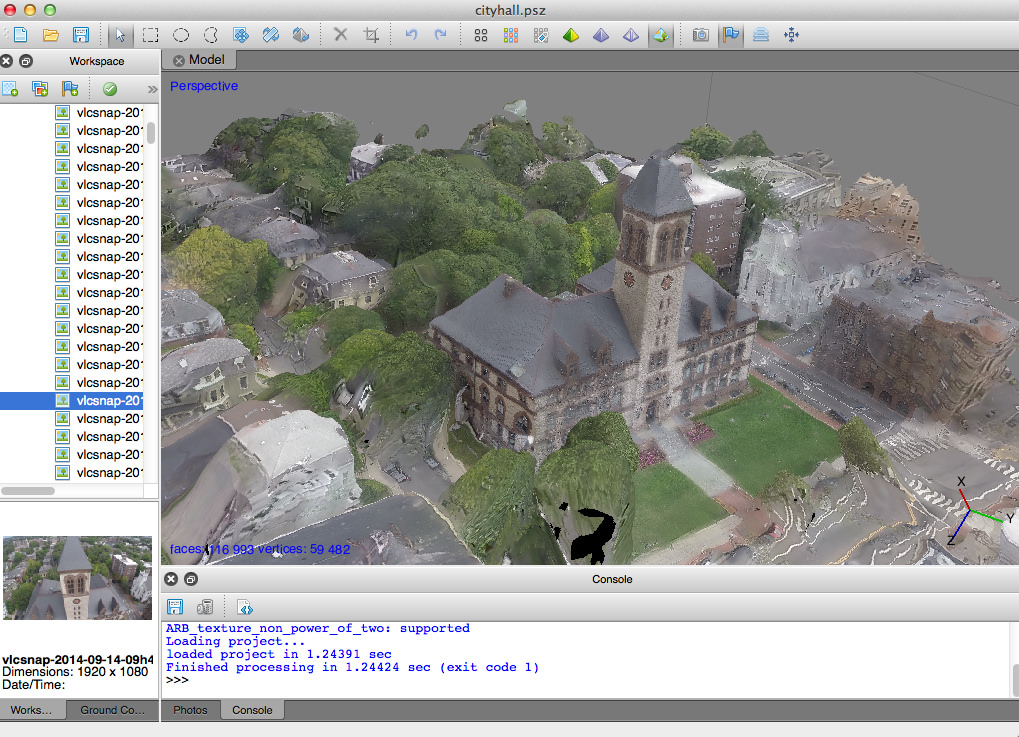Choose the free-form selection tool
This screenshot has width=1019, height=737.
[210, 35]
